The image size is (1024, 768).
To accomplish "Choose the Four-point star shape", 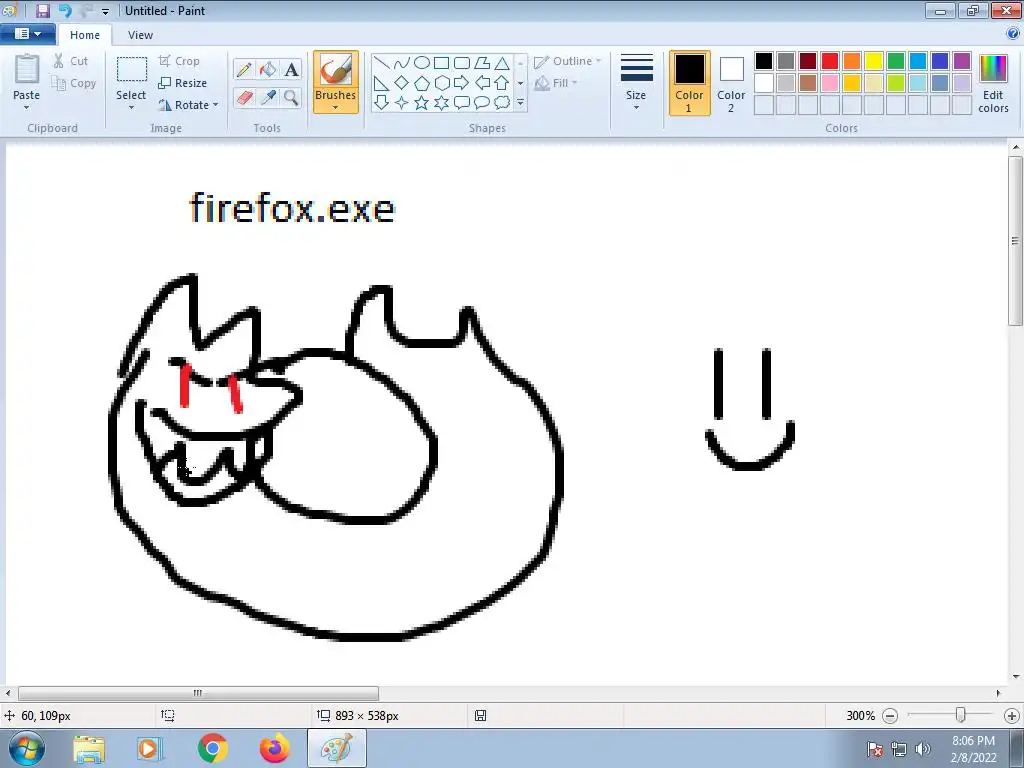I will pyautogui.click(x=402, y=103).
